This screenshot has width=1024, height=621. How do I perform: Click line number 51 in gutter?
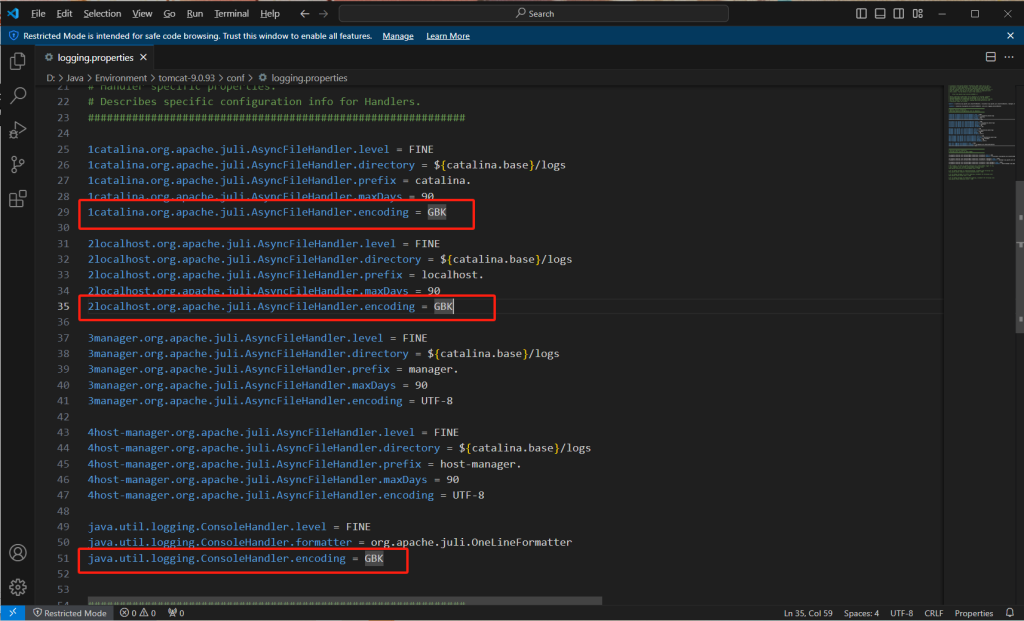point(63,558)
